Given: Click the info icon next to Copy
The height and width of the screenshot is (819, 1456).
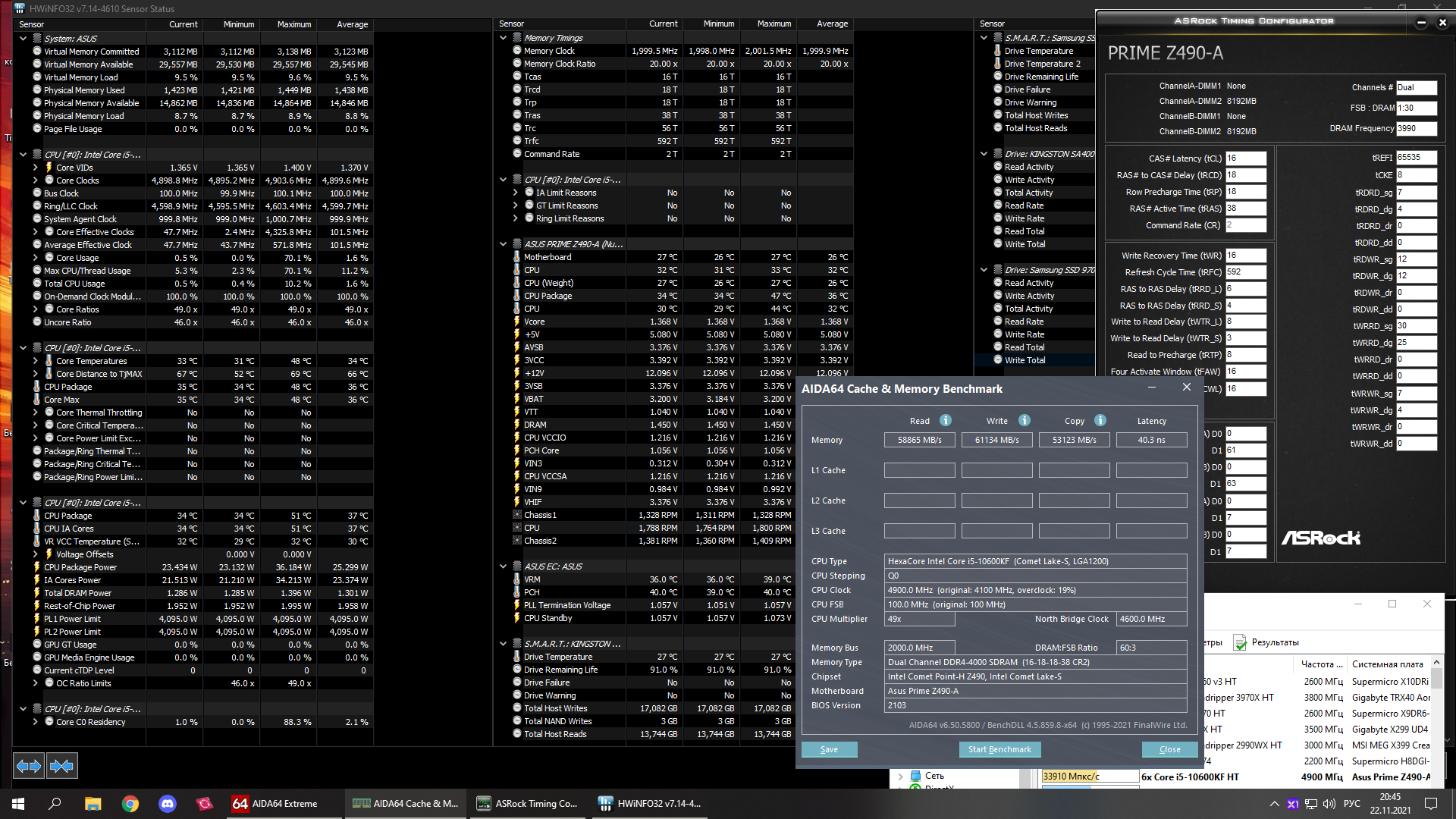Looking at the screenshot, I should pos(1100,420).
